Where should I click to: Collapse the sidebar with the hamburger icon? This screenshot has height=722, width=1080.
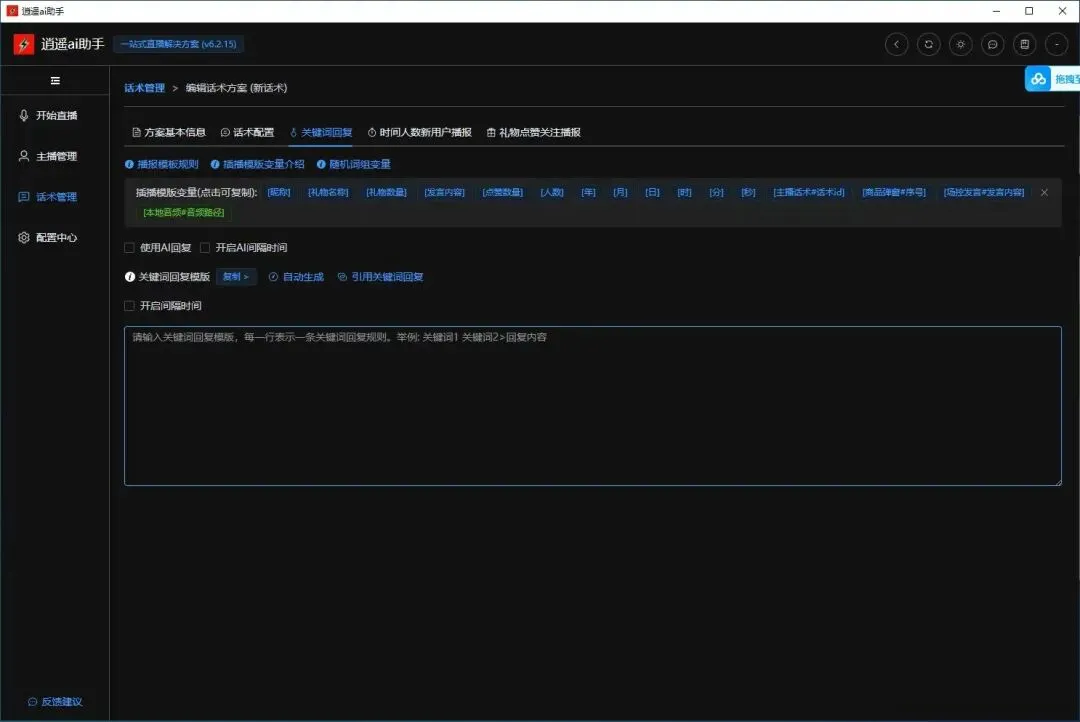[x=55, y=81]
